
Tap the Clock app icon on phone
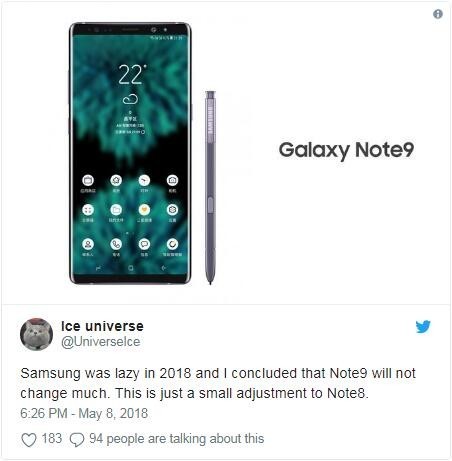tap(144, 180)
